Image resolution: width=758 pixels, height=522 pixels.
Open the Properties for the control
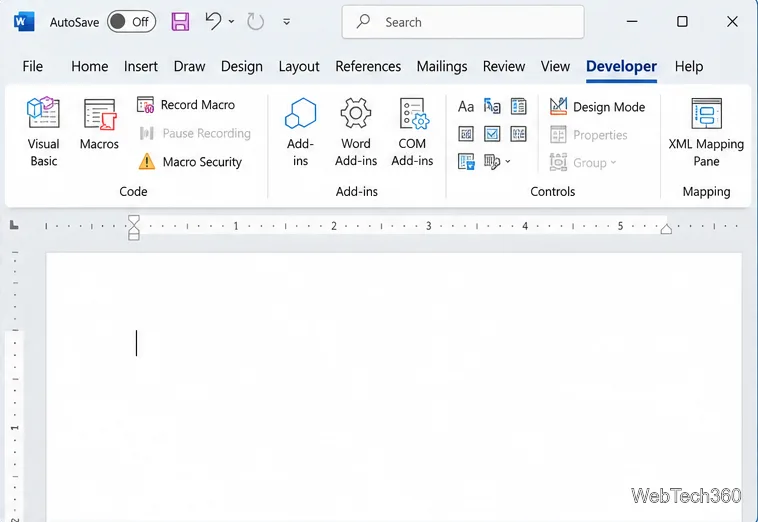click(588, 135)
